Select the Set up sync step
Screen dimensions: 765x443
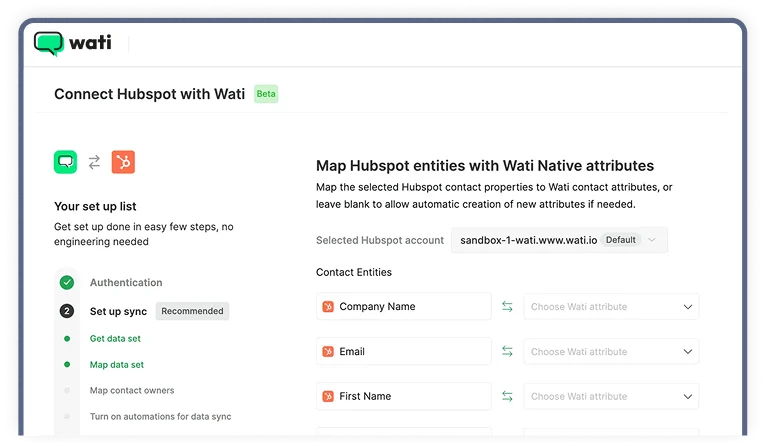point(118,311)
